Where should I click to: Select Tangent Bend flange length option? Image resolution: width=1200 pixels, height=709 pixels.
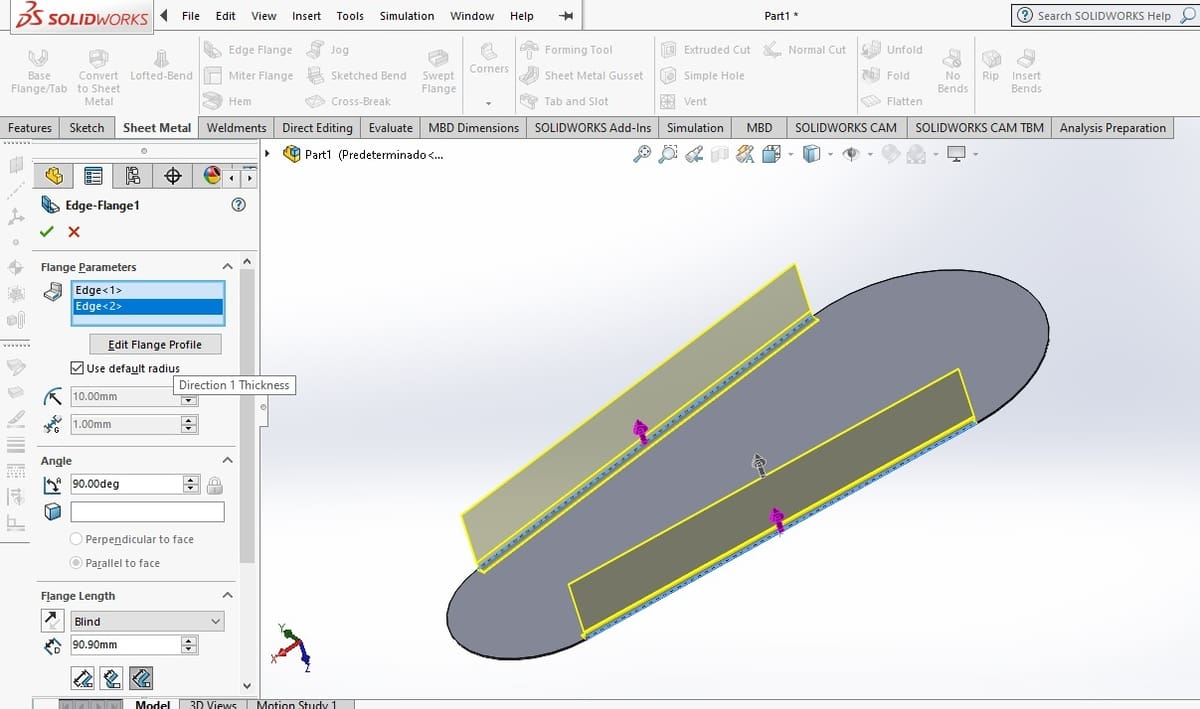141,678
